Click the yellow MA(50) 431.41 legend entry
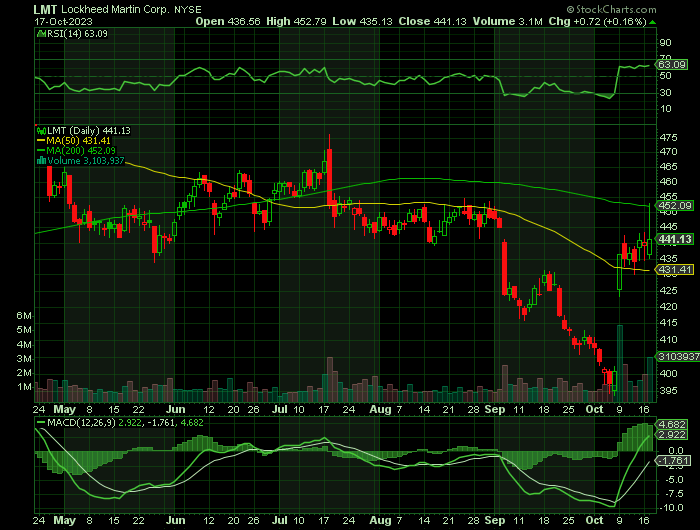700x530 pixels. [73, 141]
